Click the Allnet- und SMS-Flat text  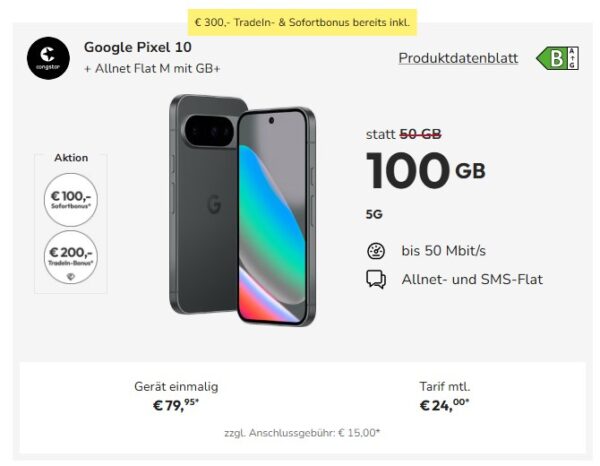tap(472, 279)
